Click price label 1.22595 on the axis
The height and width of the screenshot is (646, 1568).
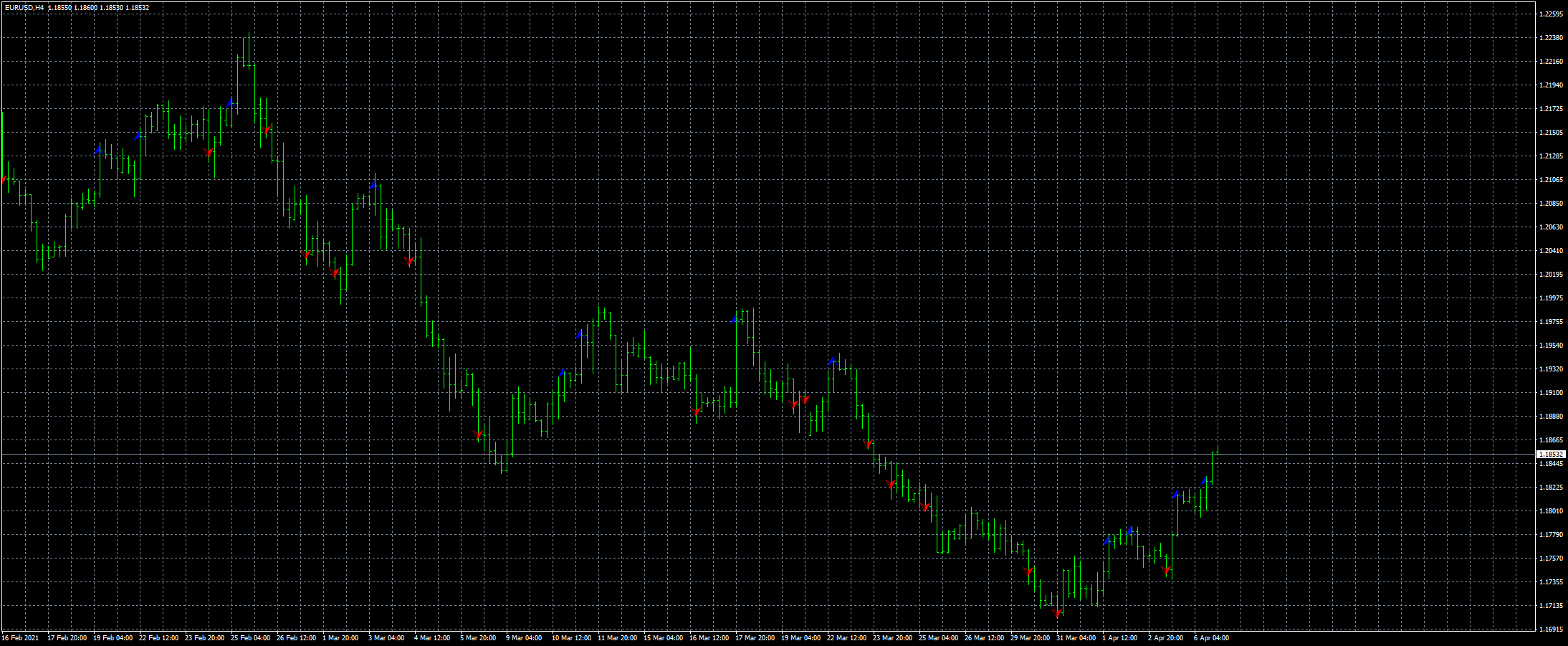pyautogui.click(x=1550, y=14)
